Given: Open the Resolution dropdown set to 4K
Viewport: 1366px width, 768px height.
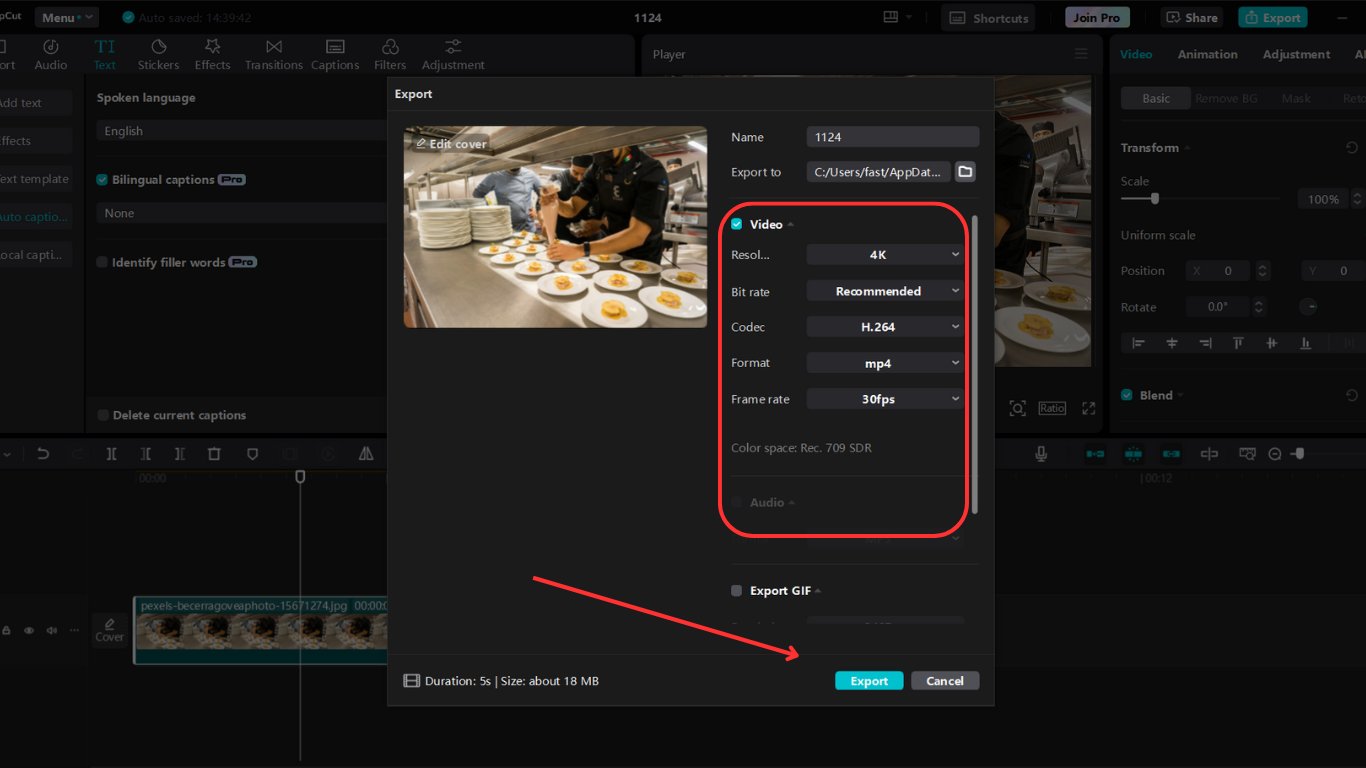Looking at the screenshot, I should click(884, 254).
